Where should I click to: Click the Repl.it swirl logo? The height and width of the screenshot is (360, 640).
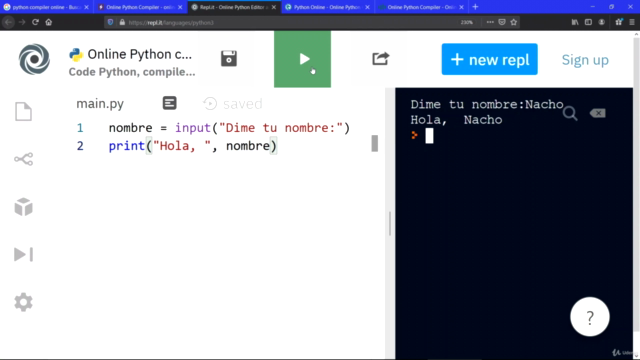coord(34,59)
